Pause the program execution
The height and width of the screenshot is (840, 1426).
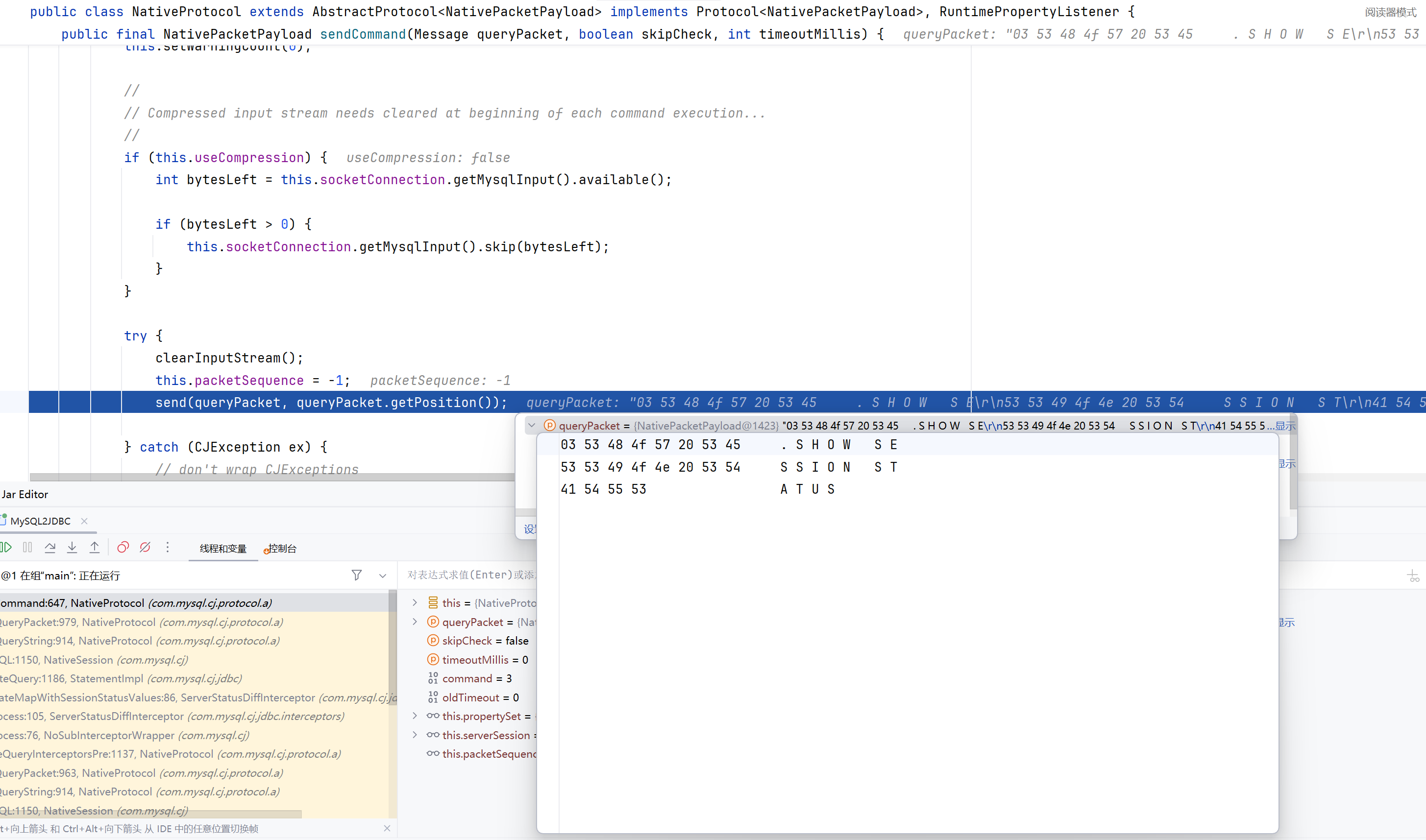click(27, 548)
